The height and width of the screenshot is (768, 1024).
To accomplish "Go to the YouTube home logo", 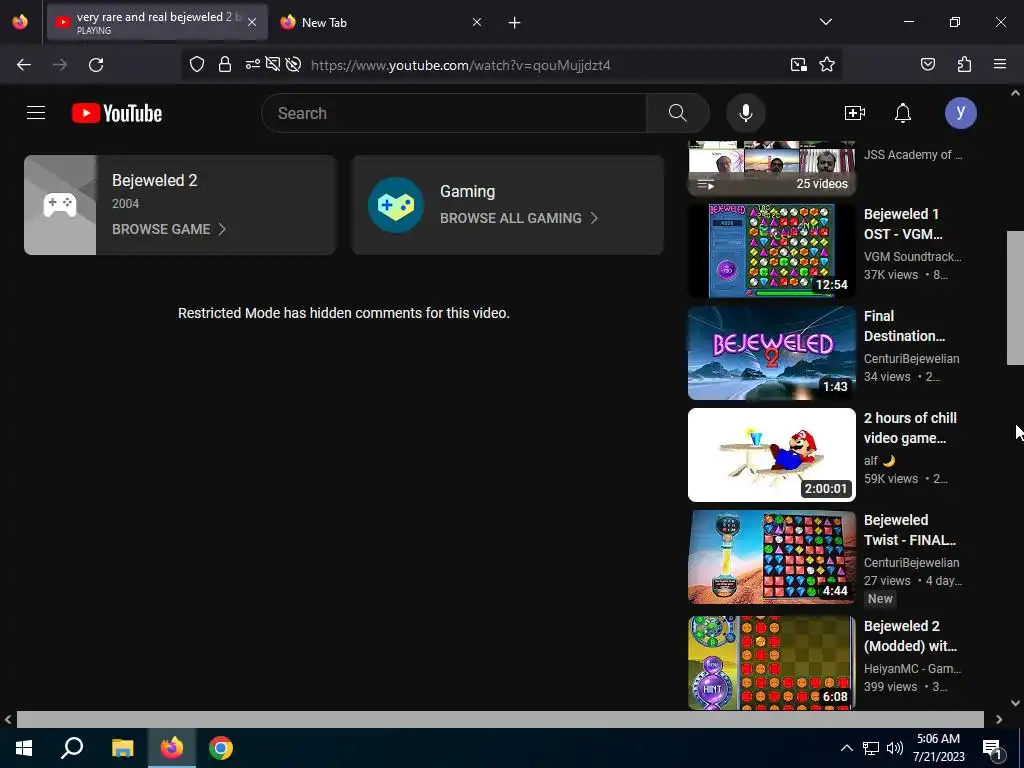I will 117,113.
